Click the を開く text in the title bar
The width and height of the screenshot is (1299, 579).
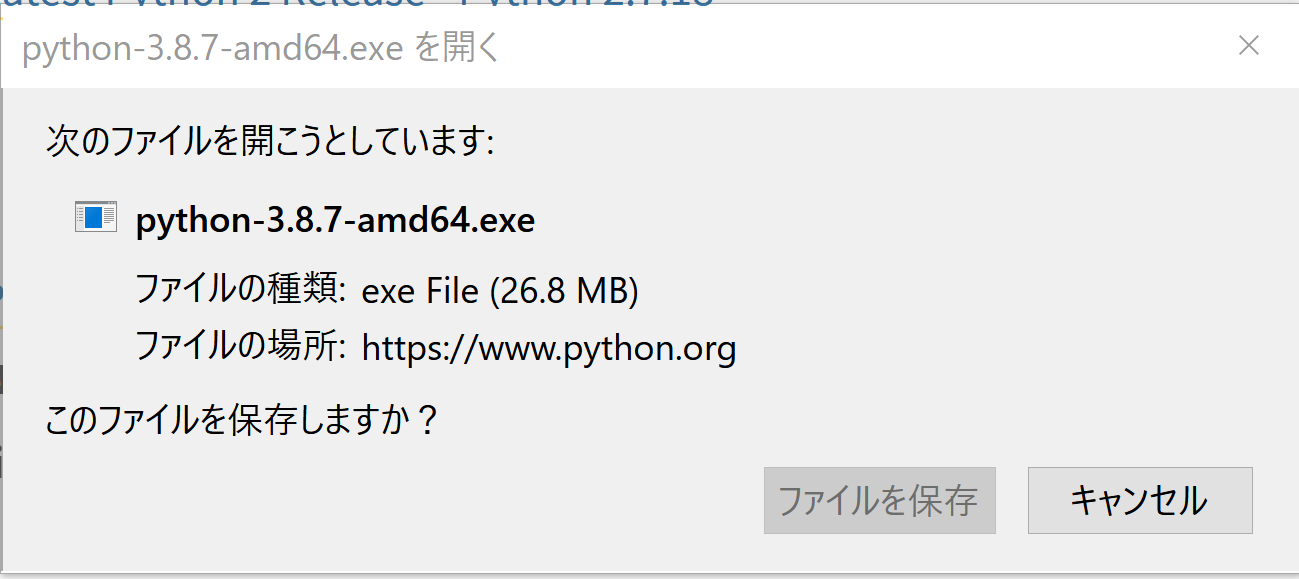456,49
